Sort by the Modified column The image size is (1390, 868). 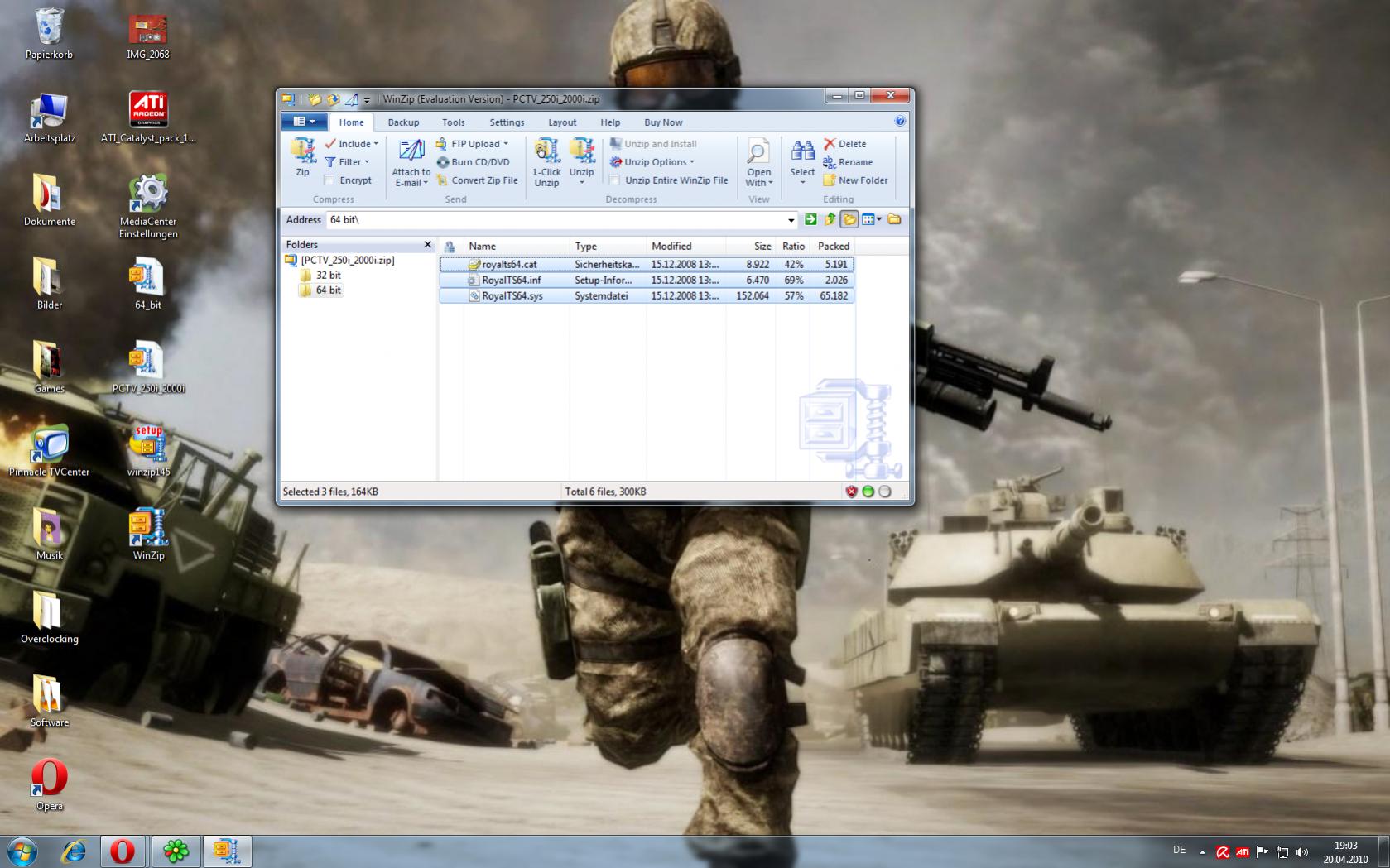click(x=686, y=247)
